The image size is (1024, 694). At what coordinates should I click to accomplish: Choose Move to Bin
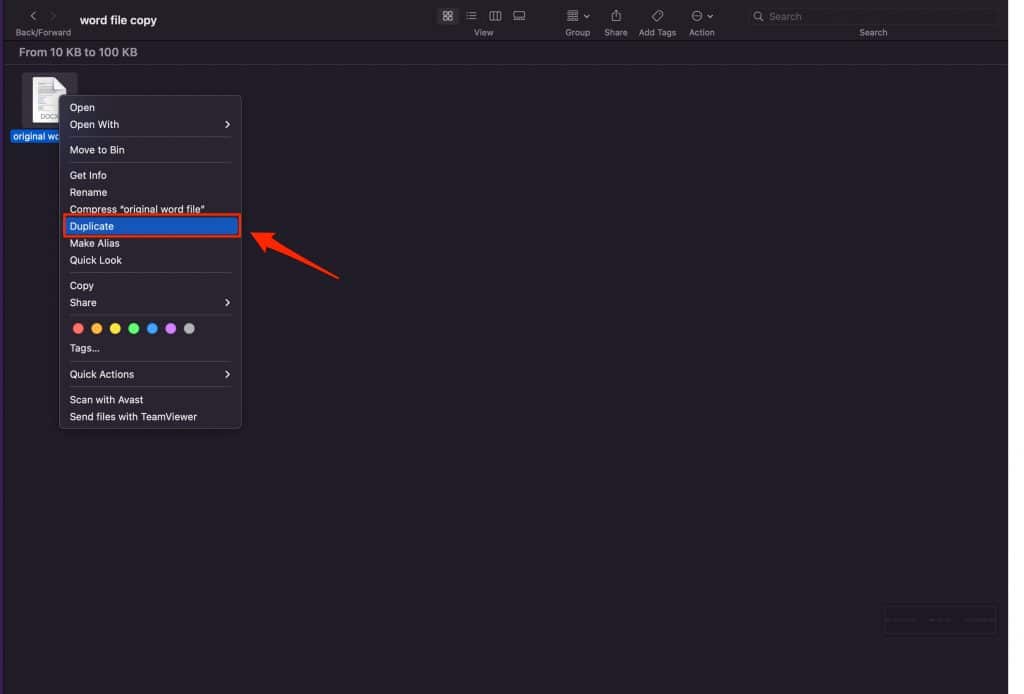click(x=150, y=150)
